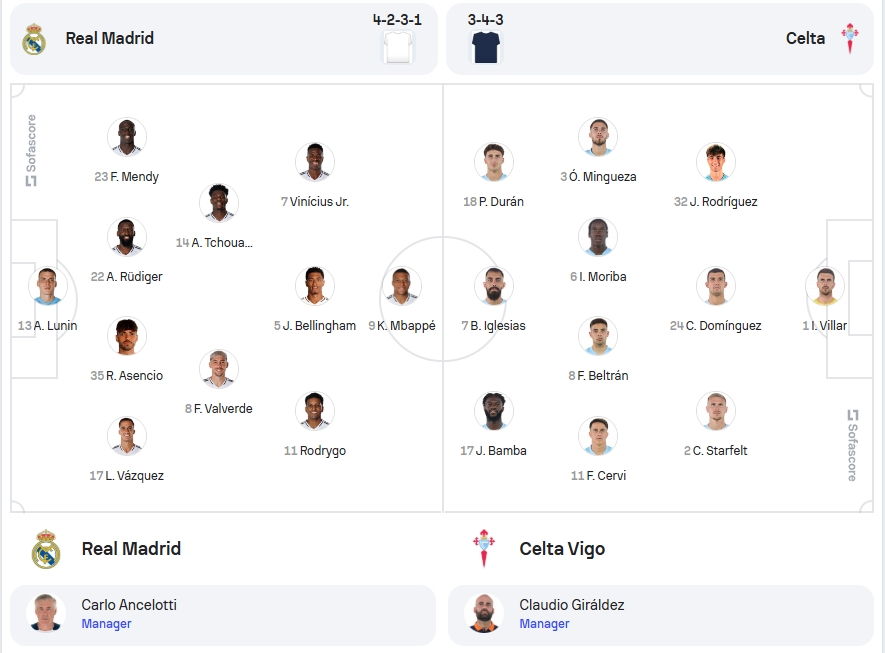The image size is (885, 653).
Task: Click the Real Madrid crest in header
Action: pos(34,39)
